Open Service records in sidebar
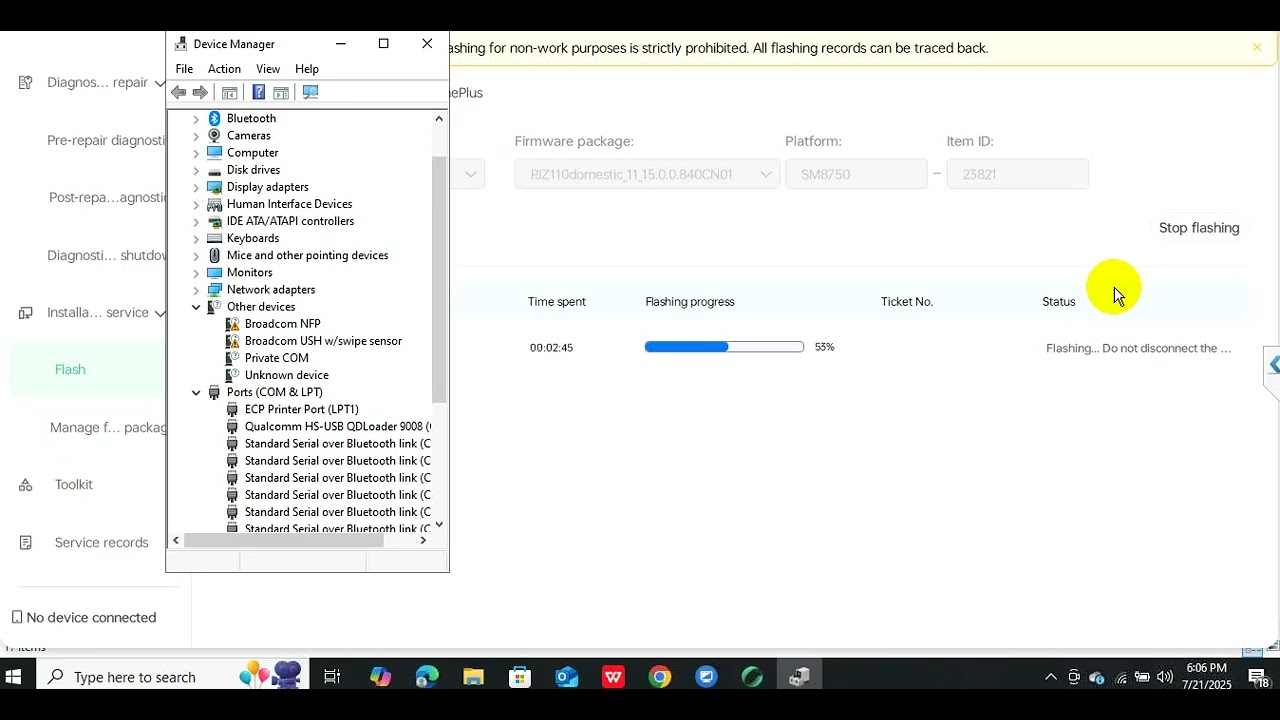The height and width of the screenshot is (720, 1280). (101, 542)
